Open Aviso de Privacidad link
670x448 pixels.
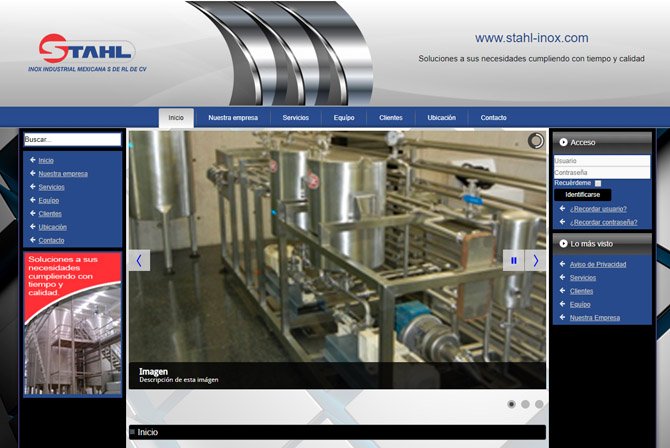tap(597, 264)
